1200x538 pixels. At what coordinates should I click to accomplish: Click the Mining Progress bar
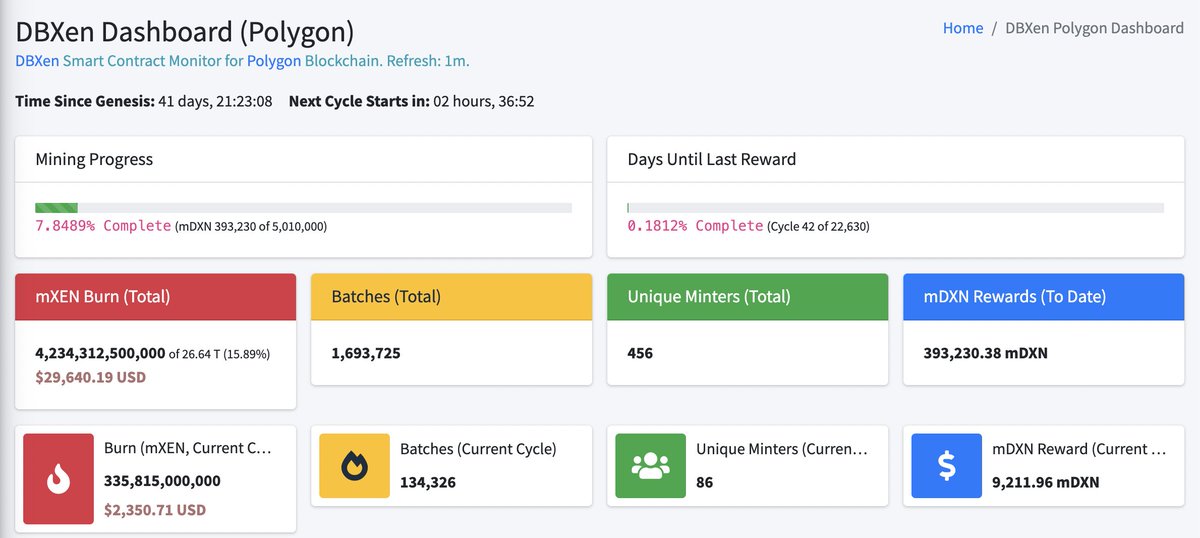tap(303, 208)
